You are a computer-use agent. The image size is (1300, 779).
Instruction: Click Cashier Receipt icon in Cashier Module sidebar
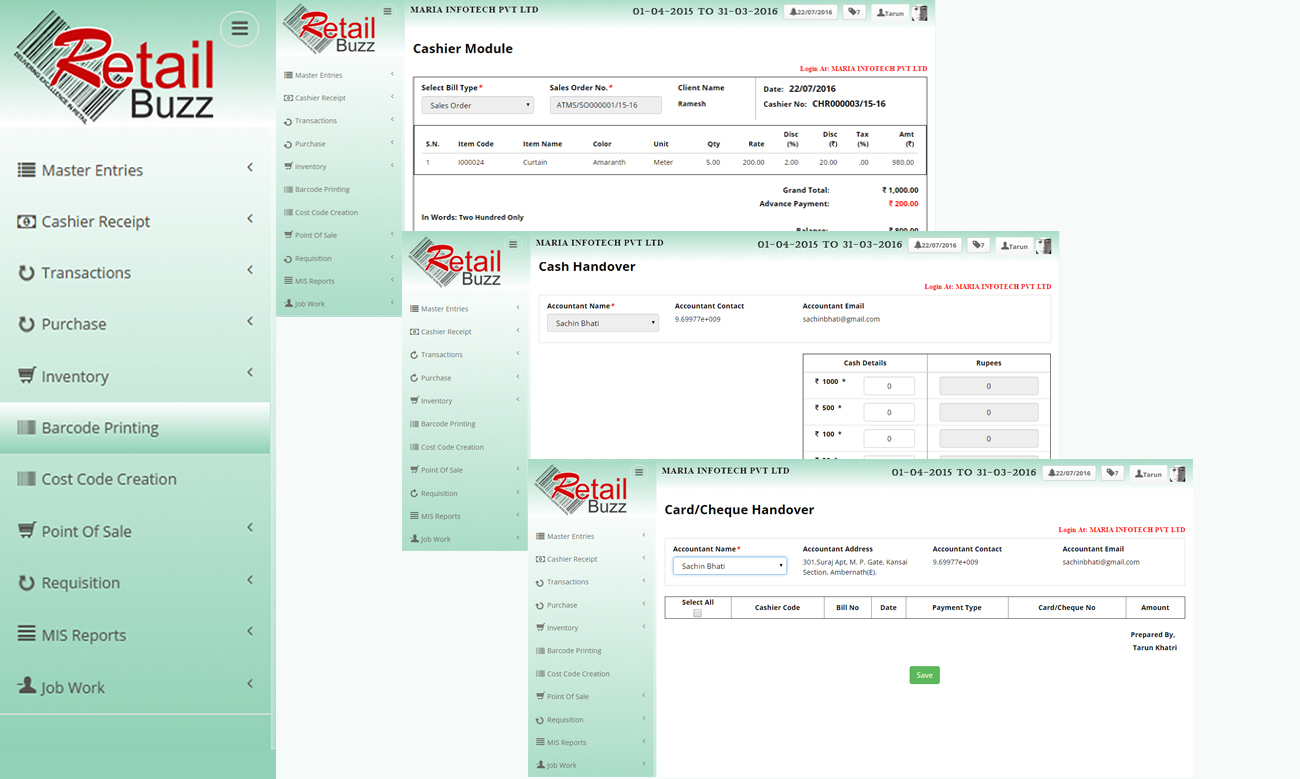[x=288, y=98]
